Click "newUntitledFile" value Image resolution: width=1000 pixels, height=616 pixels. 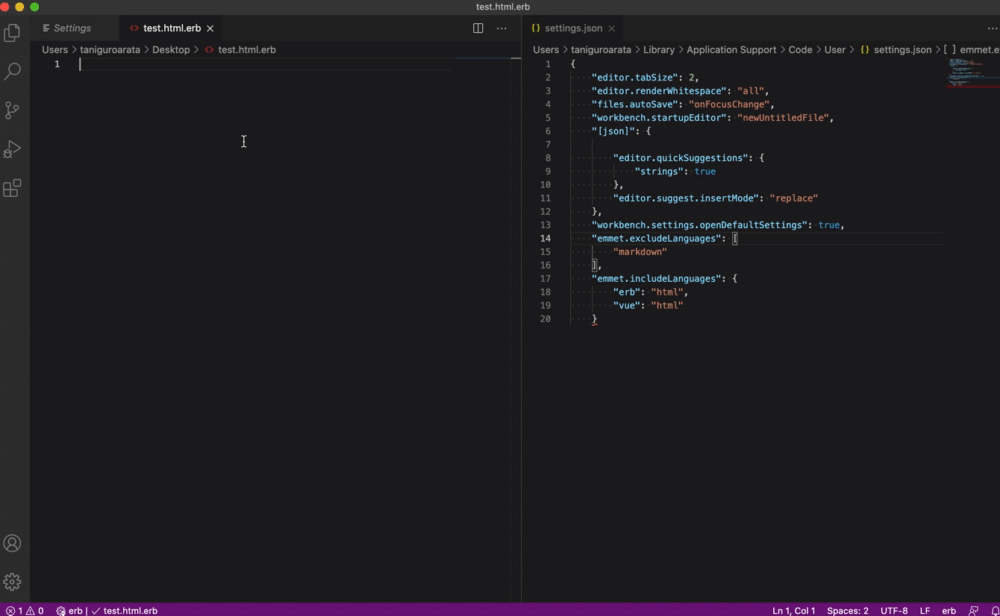tap(783, 117)
